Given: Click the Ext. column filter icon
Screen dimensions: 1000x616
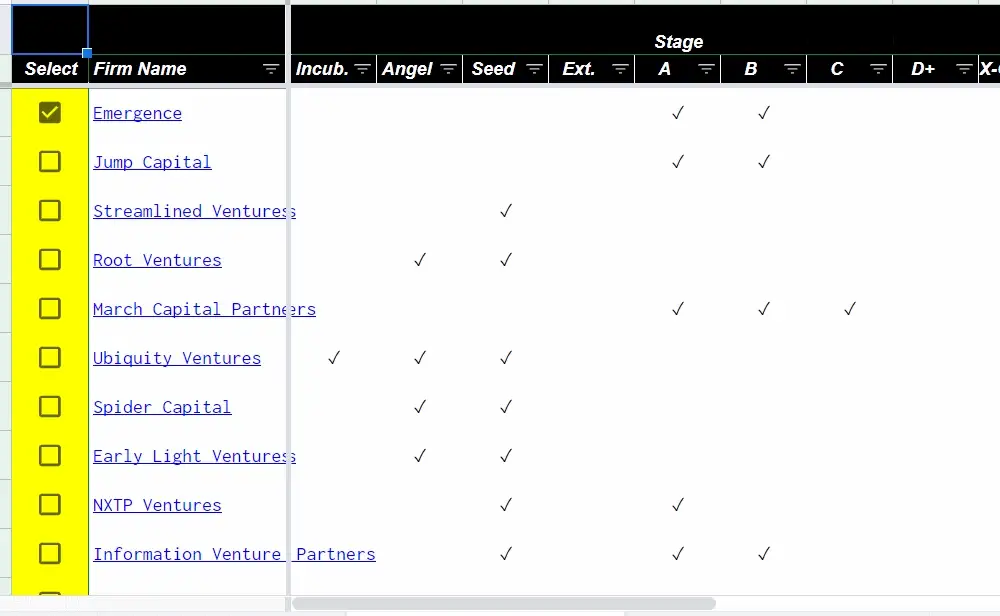Looking at the screenshot, I should point(620,69).
